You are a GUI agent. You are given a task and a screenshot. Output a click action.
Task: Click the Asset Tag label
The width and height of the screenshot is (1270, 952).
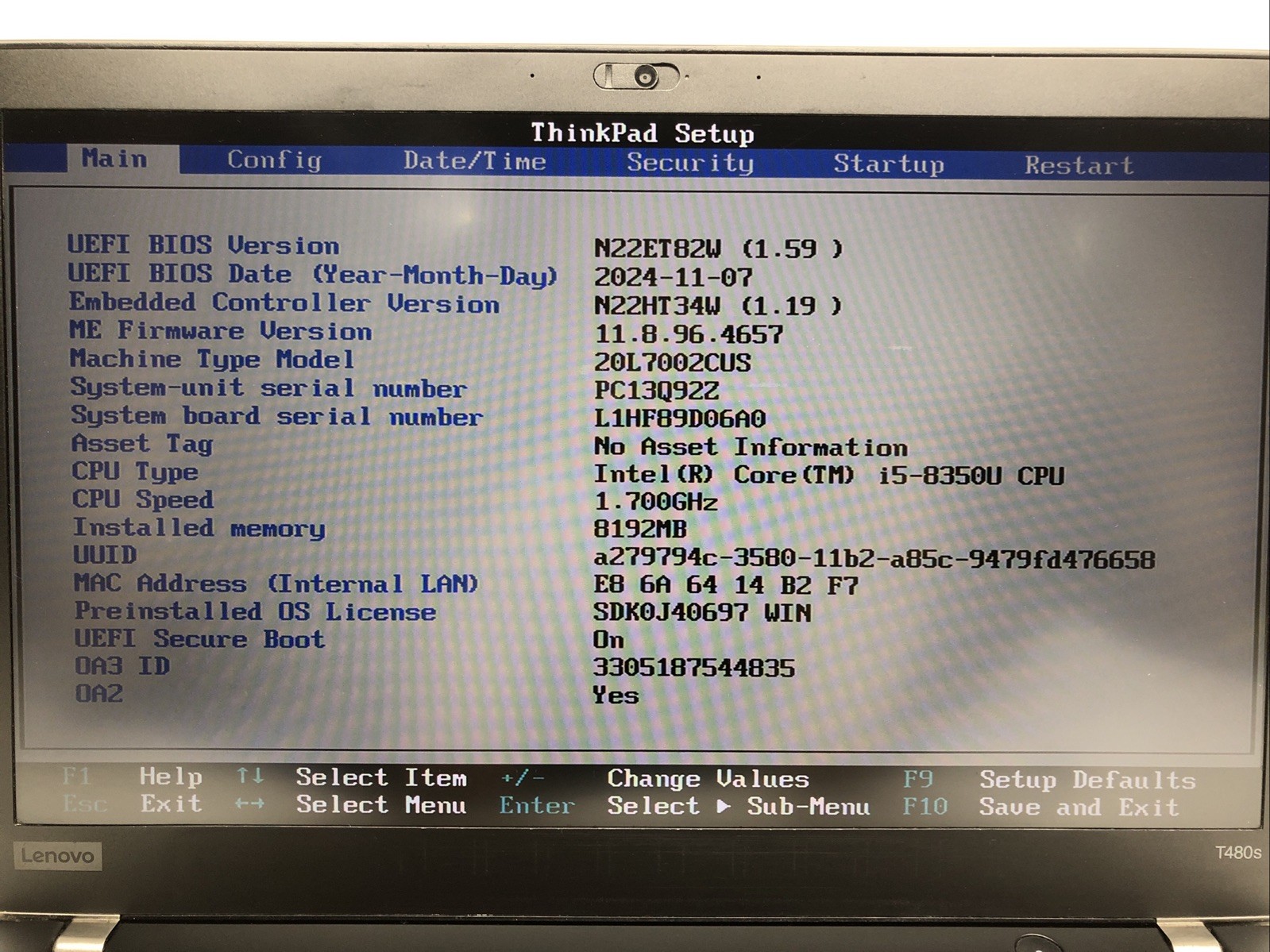point(142,444)
